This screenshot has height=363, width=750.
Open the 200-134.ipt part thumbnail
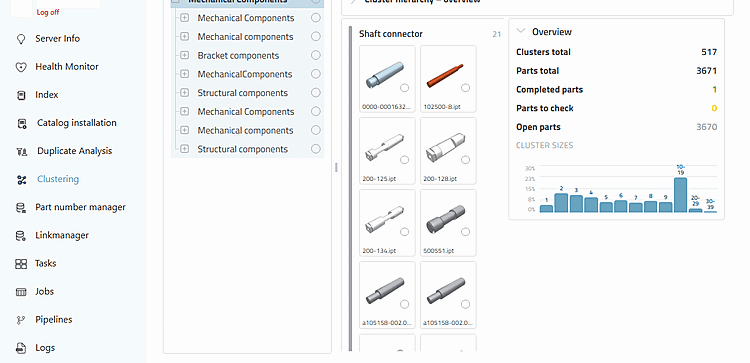point(387,223)
